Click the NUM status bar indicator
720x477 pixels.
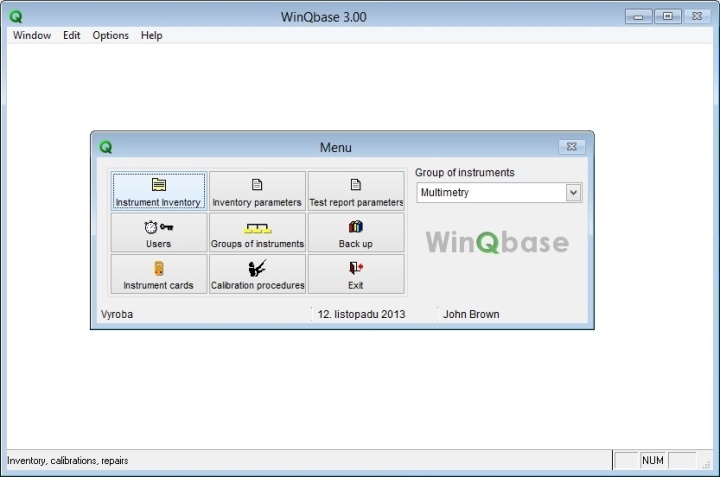click(x=653, y=460)
